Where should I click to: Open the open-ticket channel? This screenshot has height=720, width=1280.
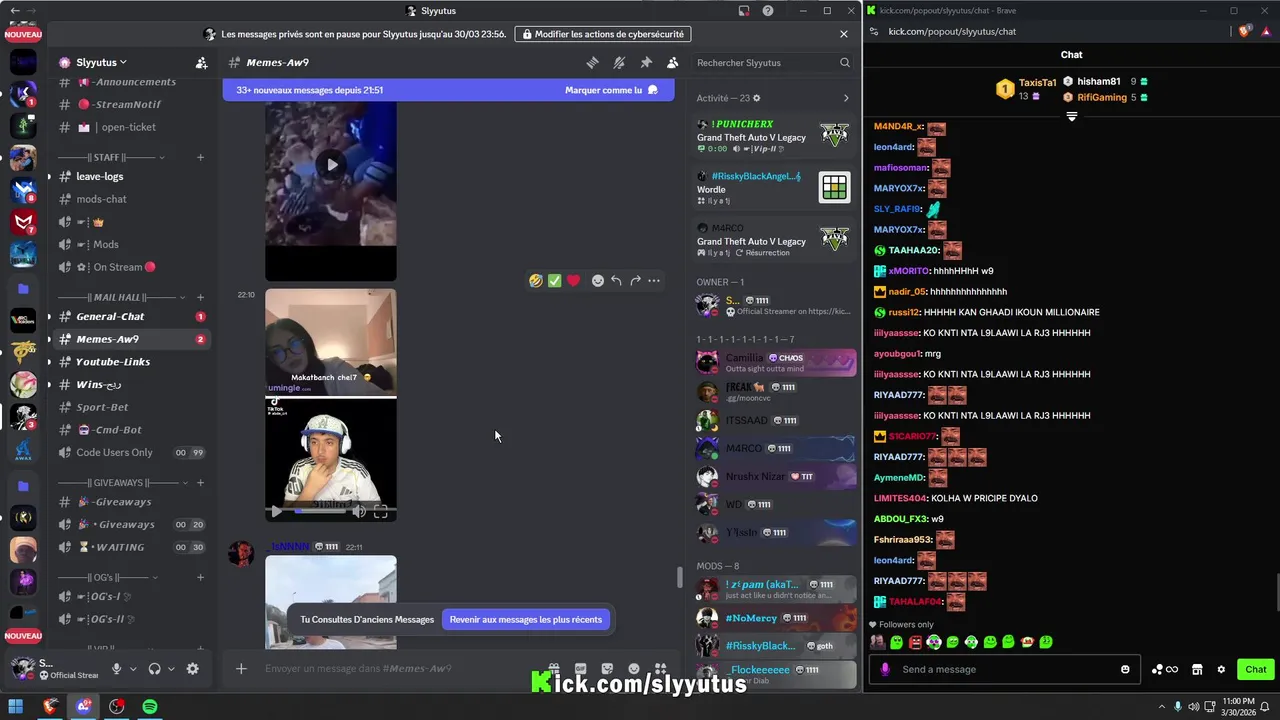click(x=132, y=127)
